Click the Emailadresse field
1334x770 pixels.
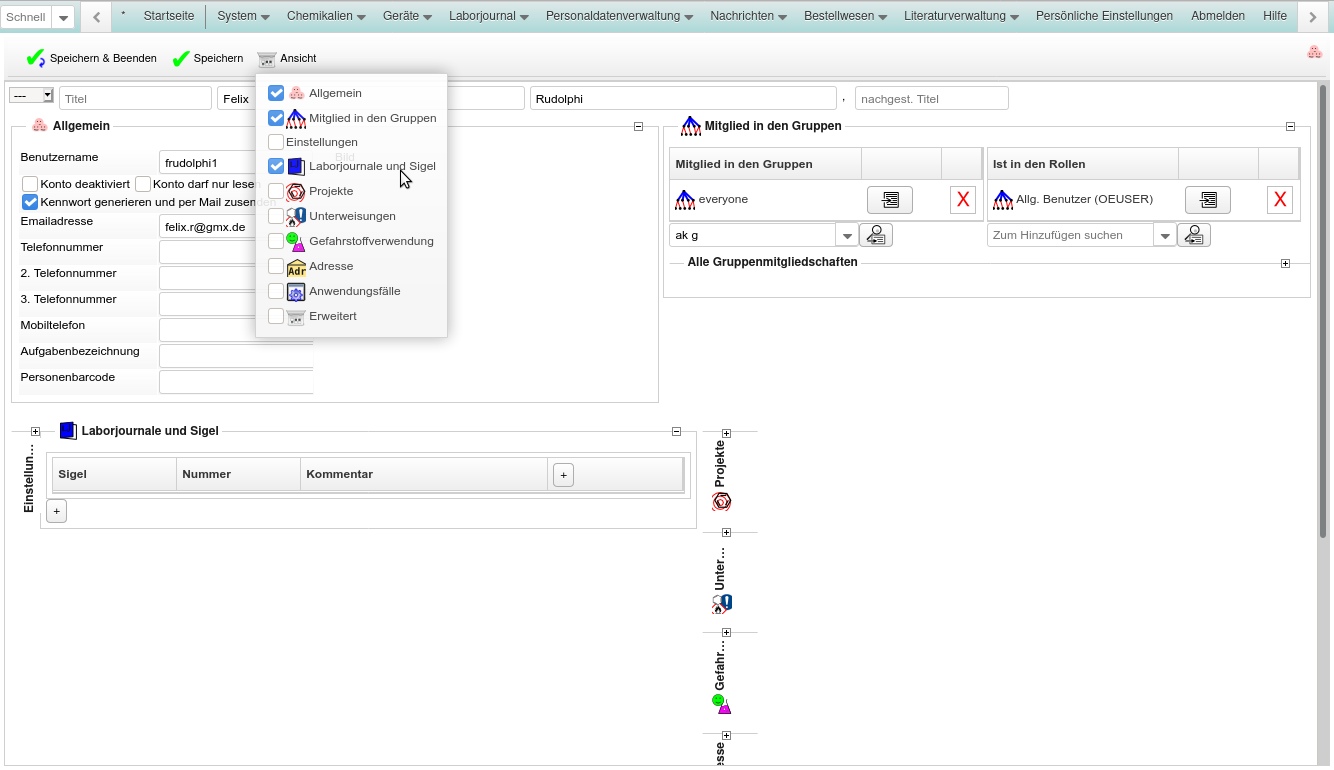(236, 227)
